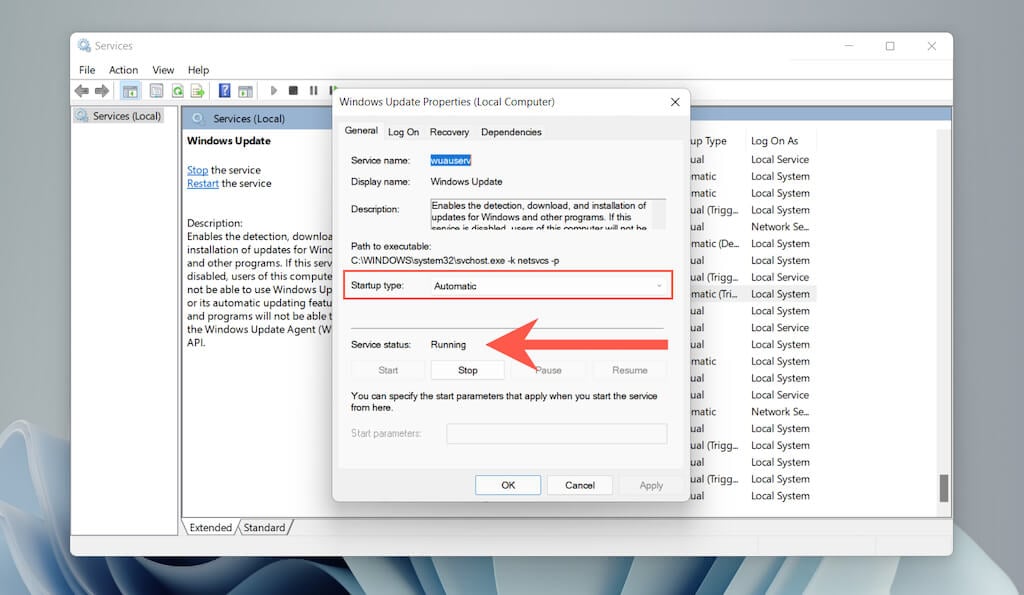Select the Extended view tab
Image resolution: width=1024 pixels, height=595 pixels.
tap(210, 527)
